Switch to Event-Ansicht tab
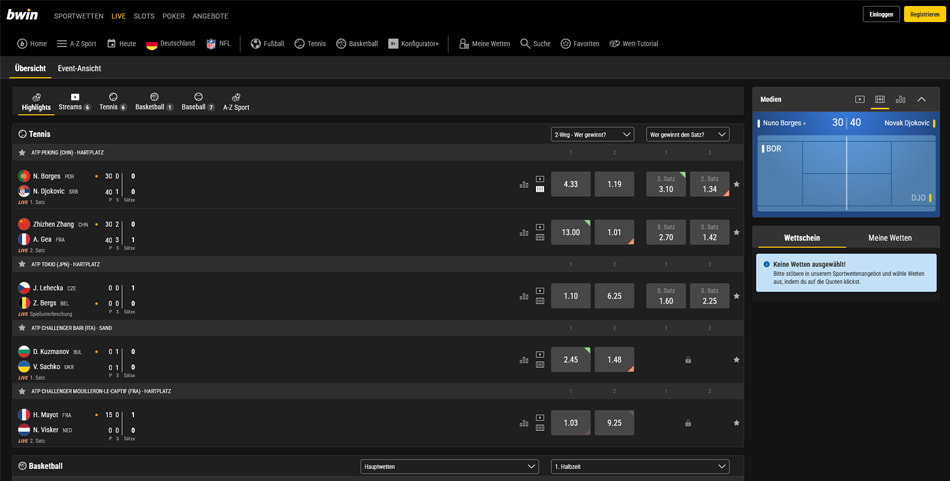Image resolution: width=950 pixels, height=481 pixels. tap(79, 68)
